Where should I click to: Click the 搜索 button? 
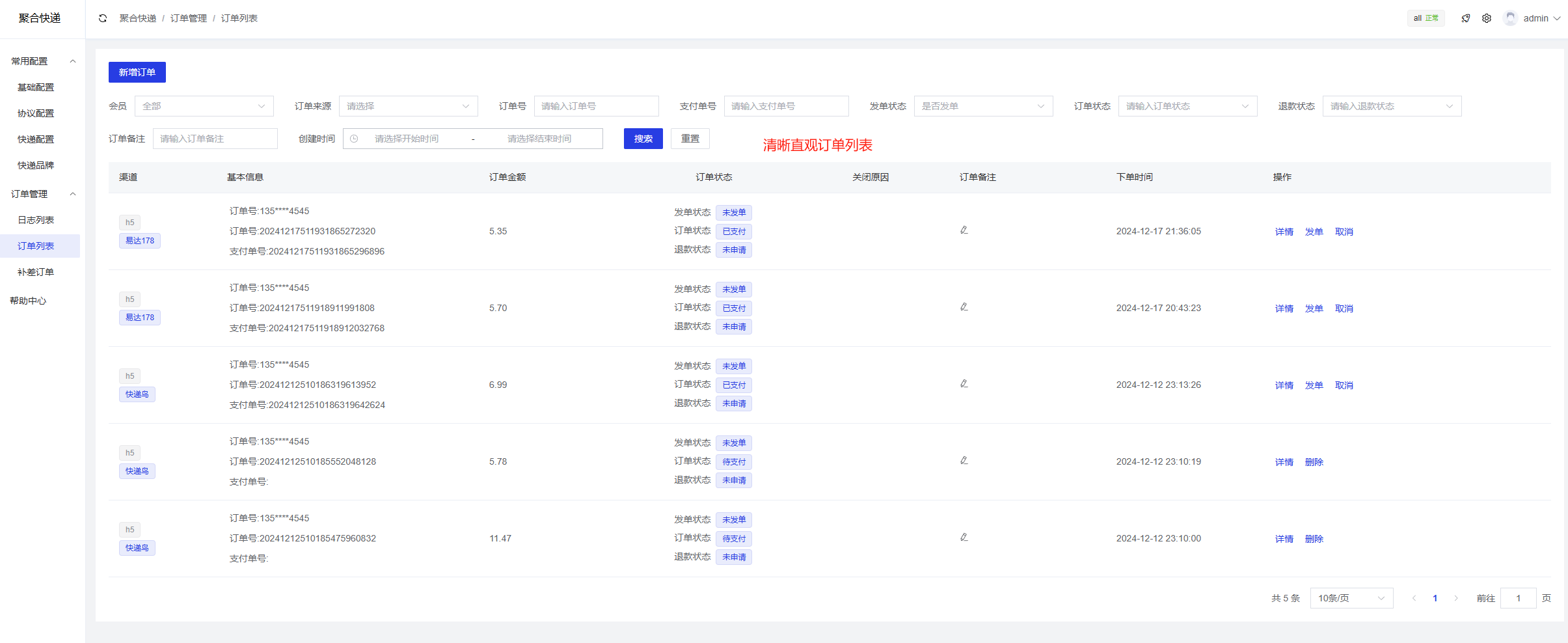click(643, 139)
